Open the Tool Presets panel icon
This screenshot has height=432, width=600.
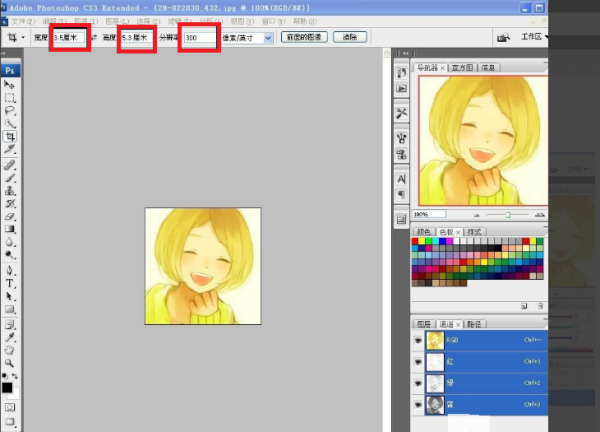point(401,113)
